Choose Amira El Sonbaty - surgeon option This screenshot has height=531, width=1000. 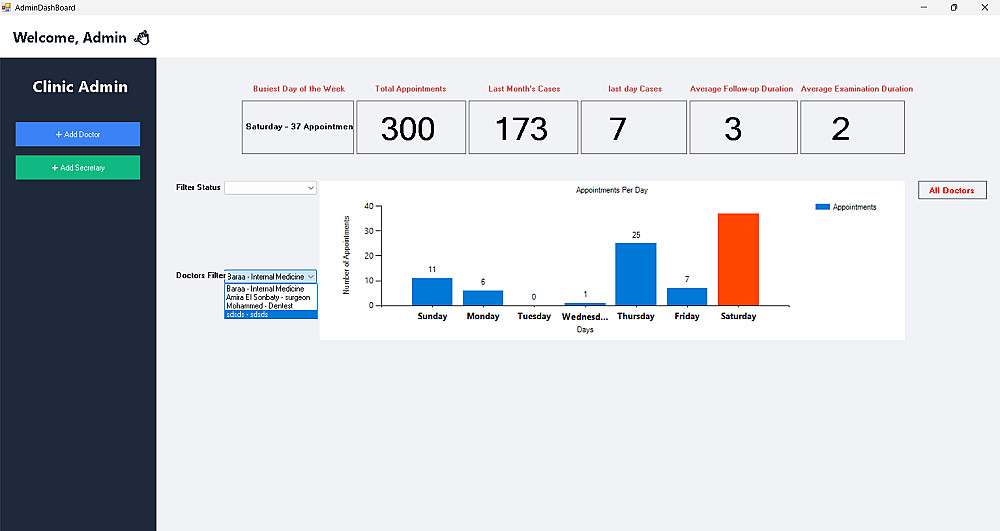(x=270, y=297)
